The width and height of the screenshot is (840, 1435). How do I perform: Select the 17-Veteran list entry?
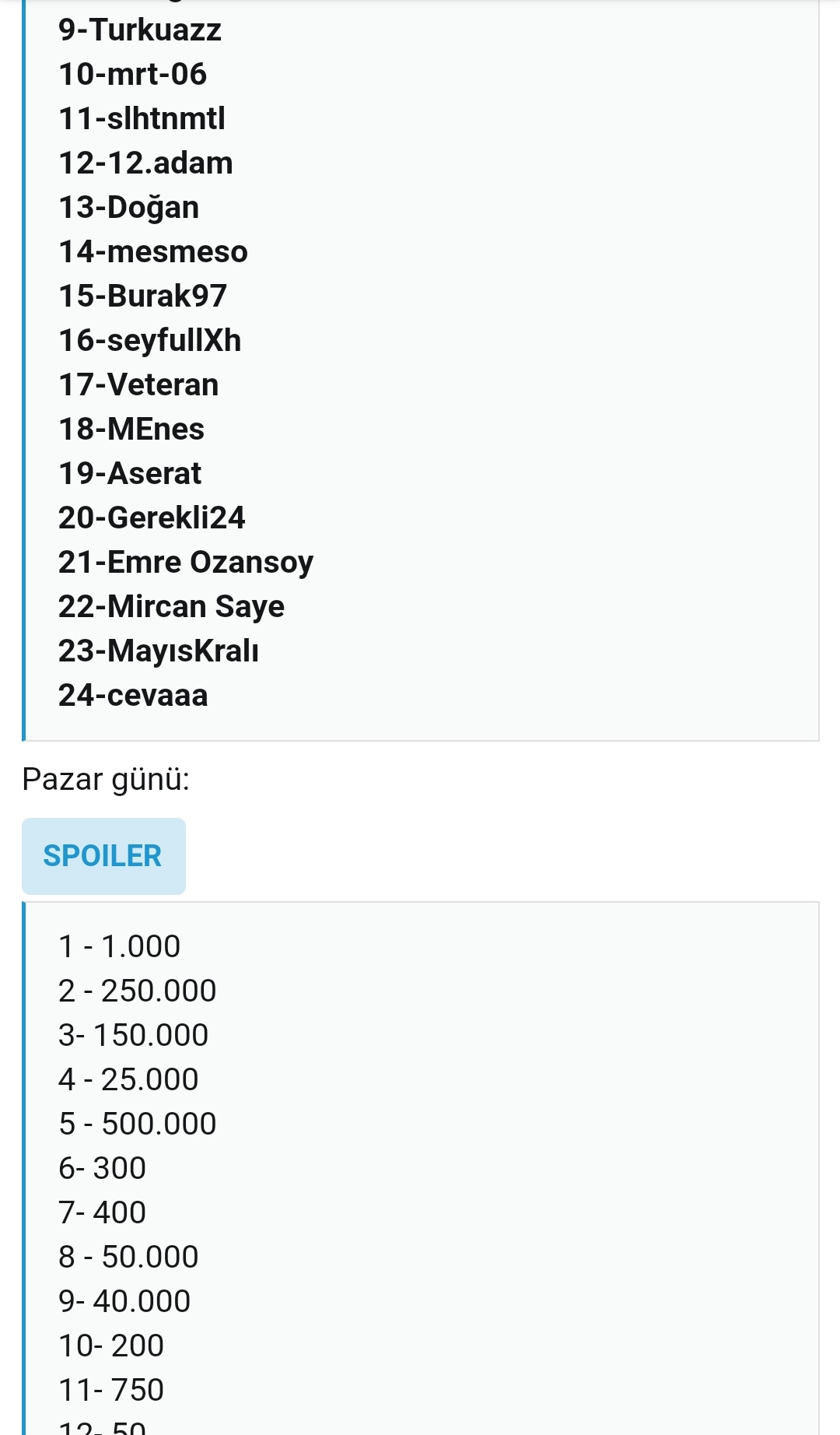click(x=138, y=385)
